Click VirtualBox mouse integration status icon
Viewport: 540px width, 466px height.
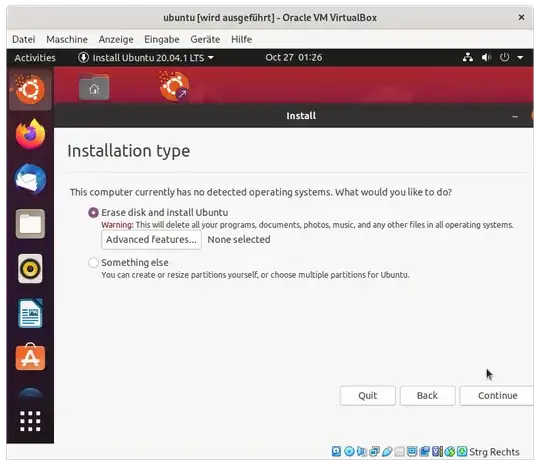pos(449,451)
